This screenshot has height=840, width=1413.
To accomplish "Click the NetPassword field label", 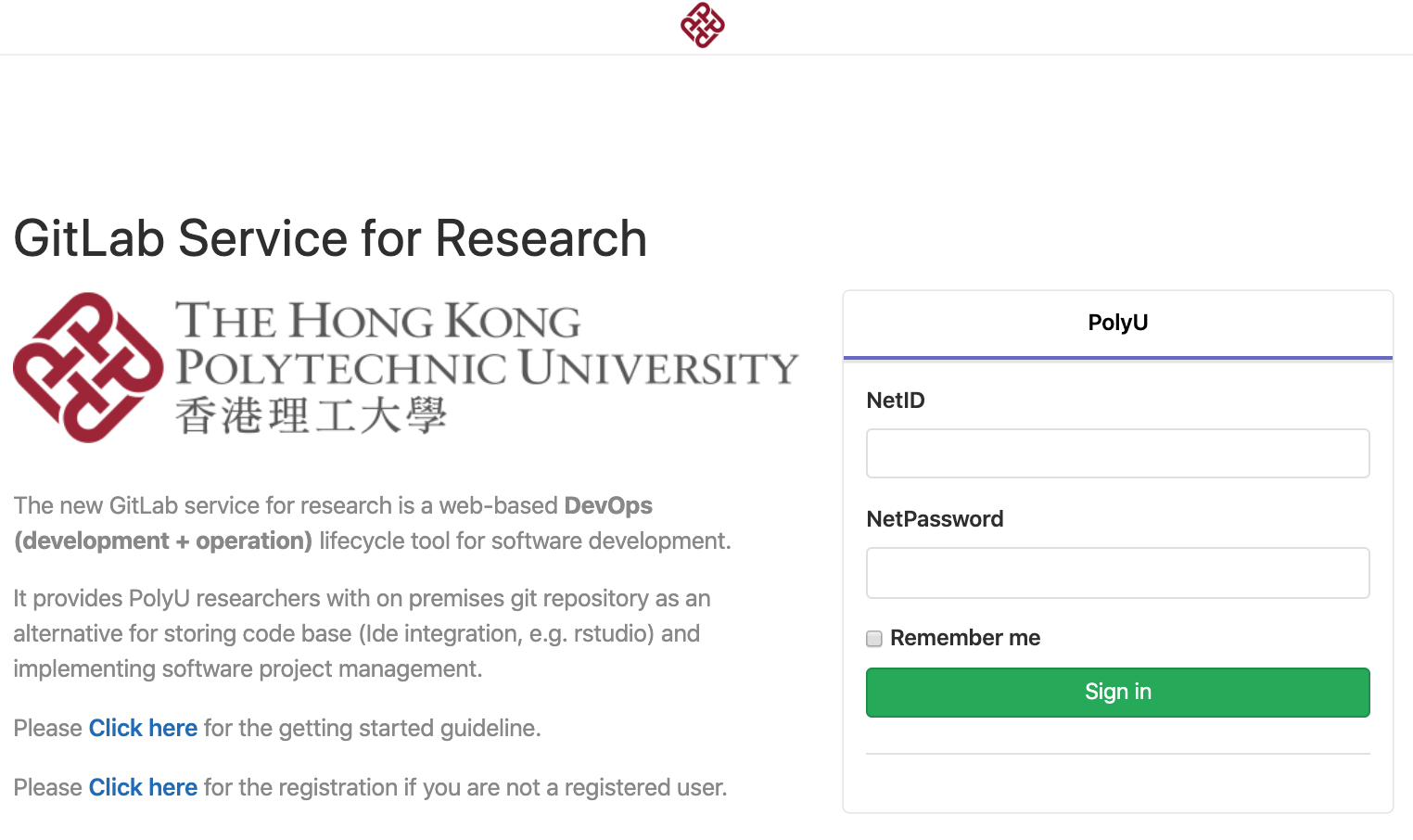I will pyautogui.click(x=935, y=519).
